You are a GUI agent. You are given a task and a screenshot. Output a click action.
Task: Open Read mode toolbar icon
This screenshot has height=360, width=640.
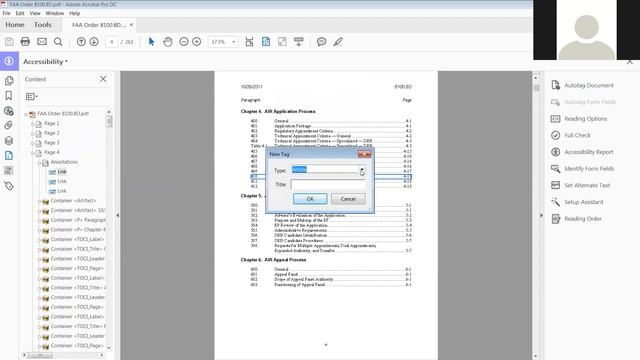[298, 42]
